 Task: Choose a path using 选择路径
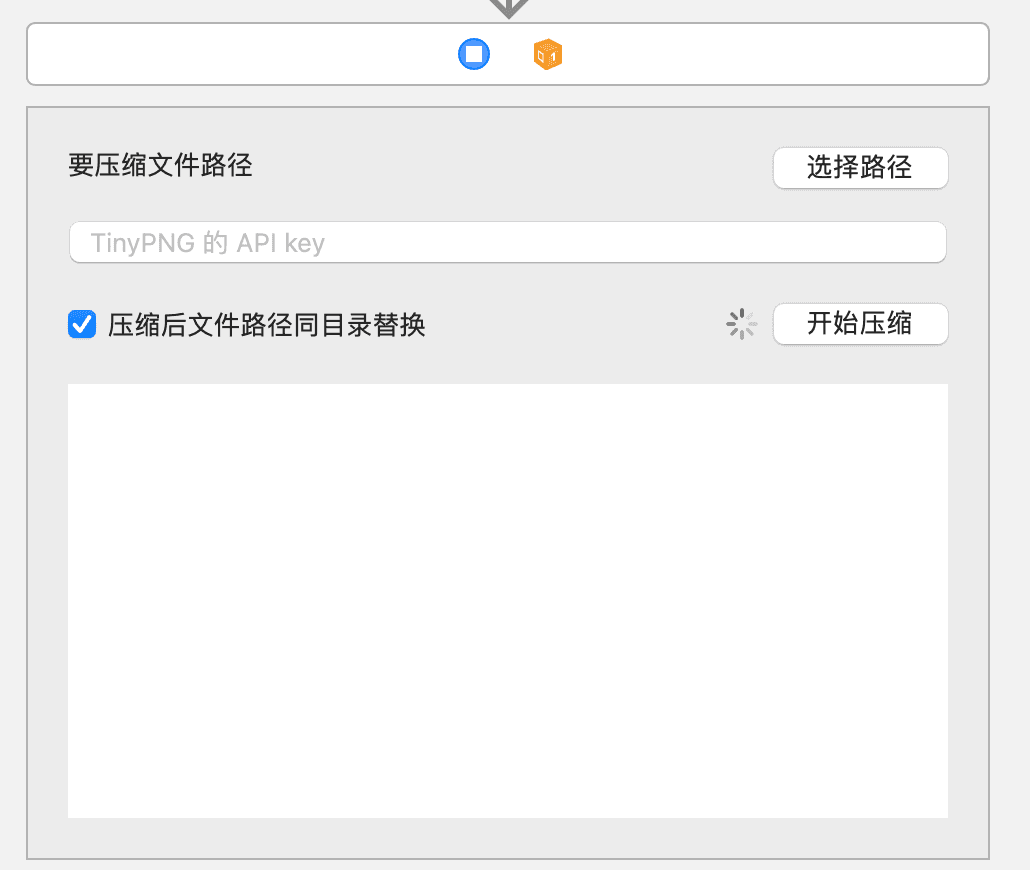pos(859,168)
